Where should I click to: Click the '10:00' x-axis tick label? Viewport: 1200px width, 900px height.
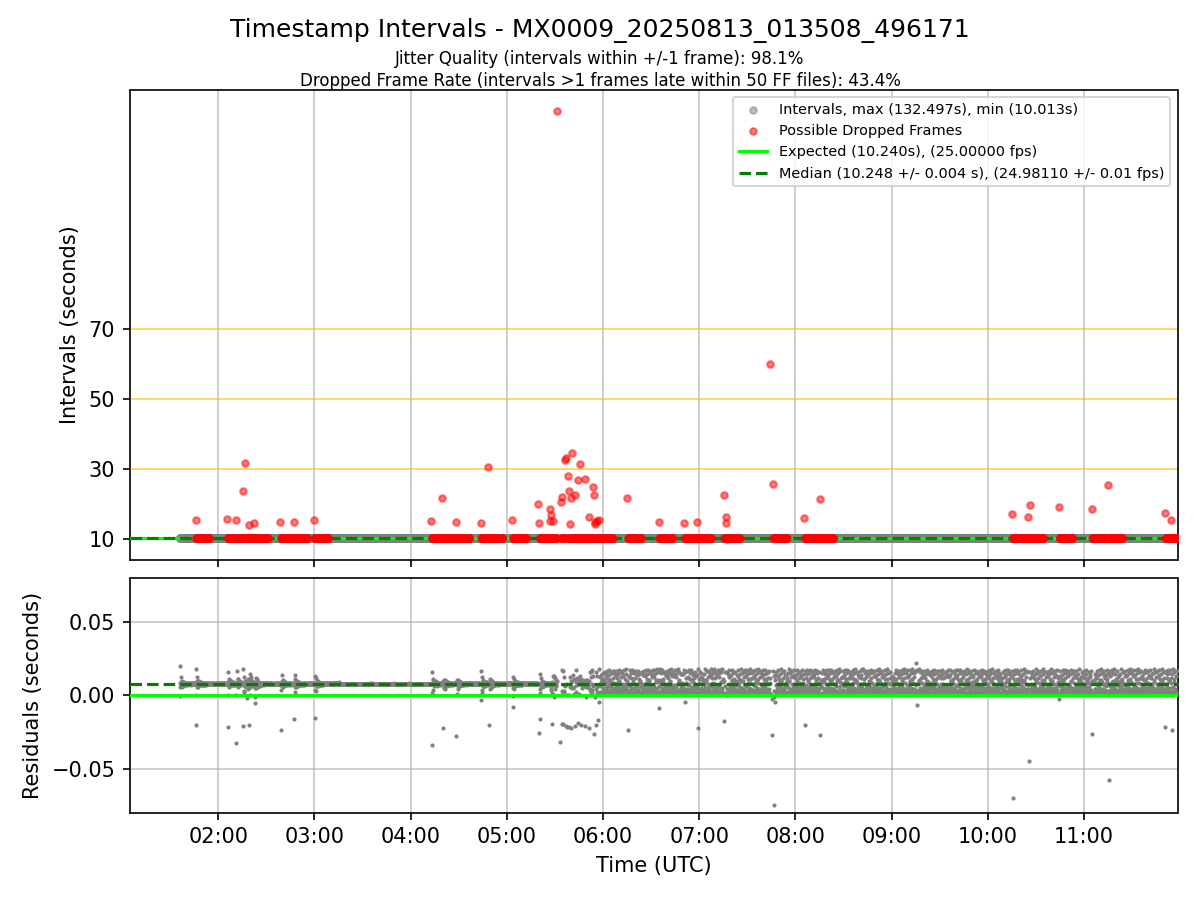click(988, 834)
